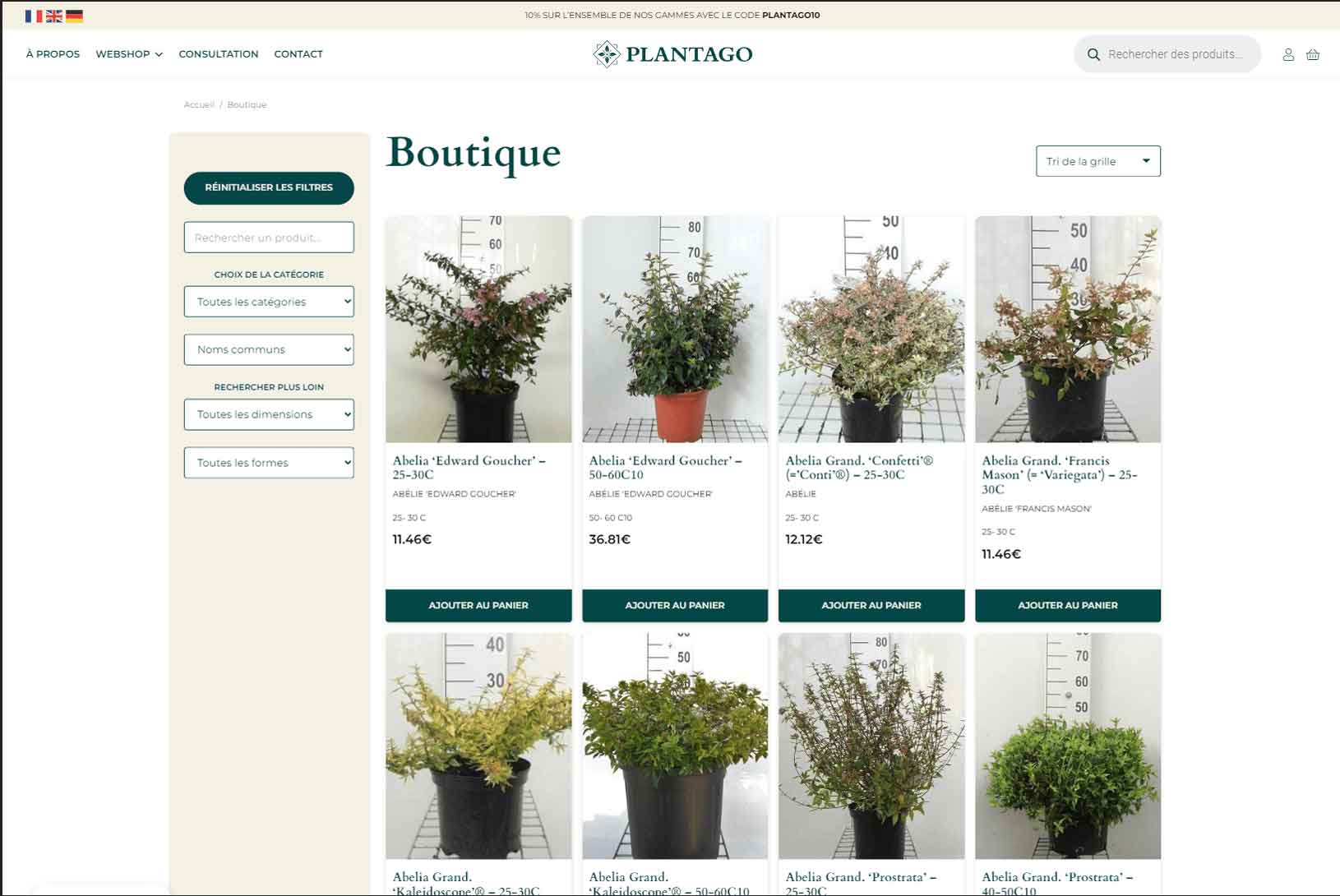Open Abelia 'Edward Goucher' – 50-60C10 title link

click(x=666, y=468)
